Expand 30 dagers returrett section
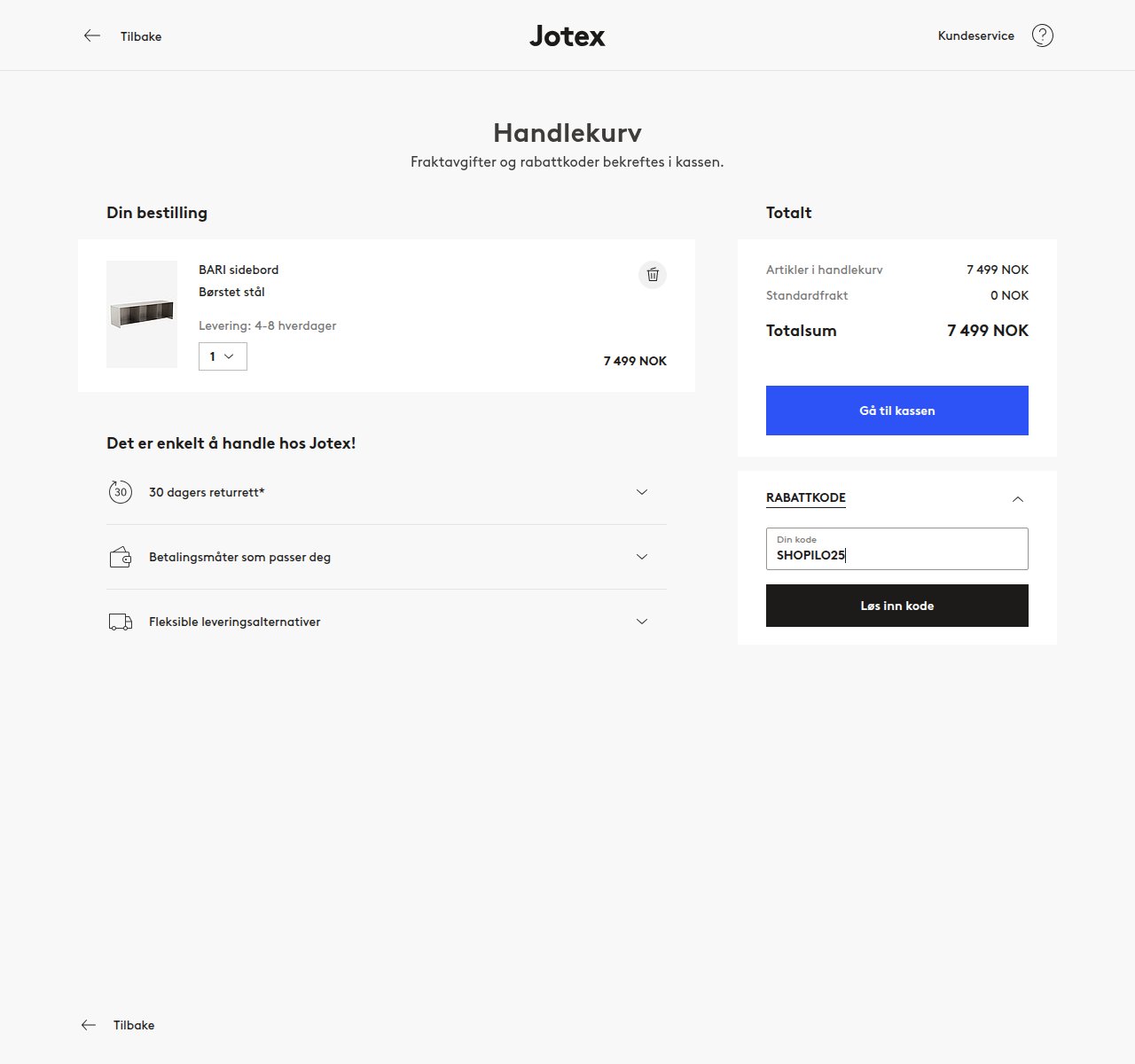The height and width of the screenshot is (1064, 1135). [387, 492]
